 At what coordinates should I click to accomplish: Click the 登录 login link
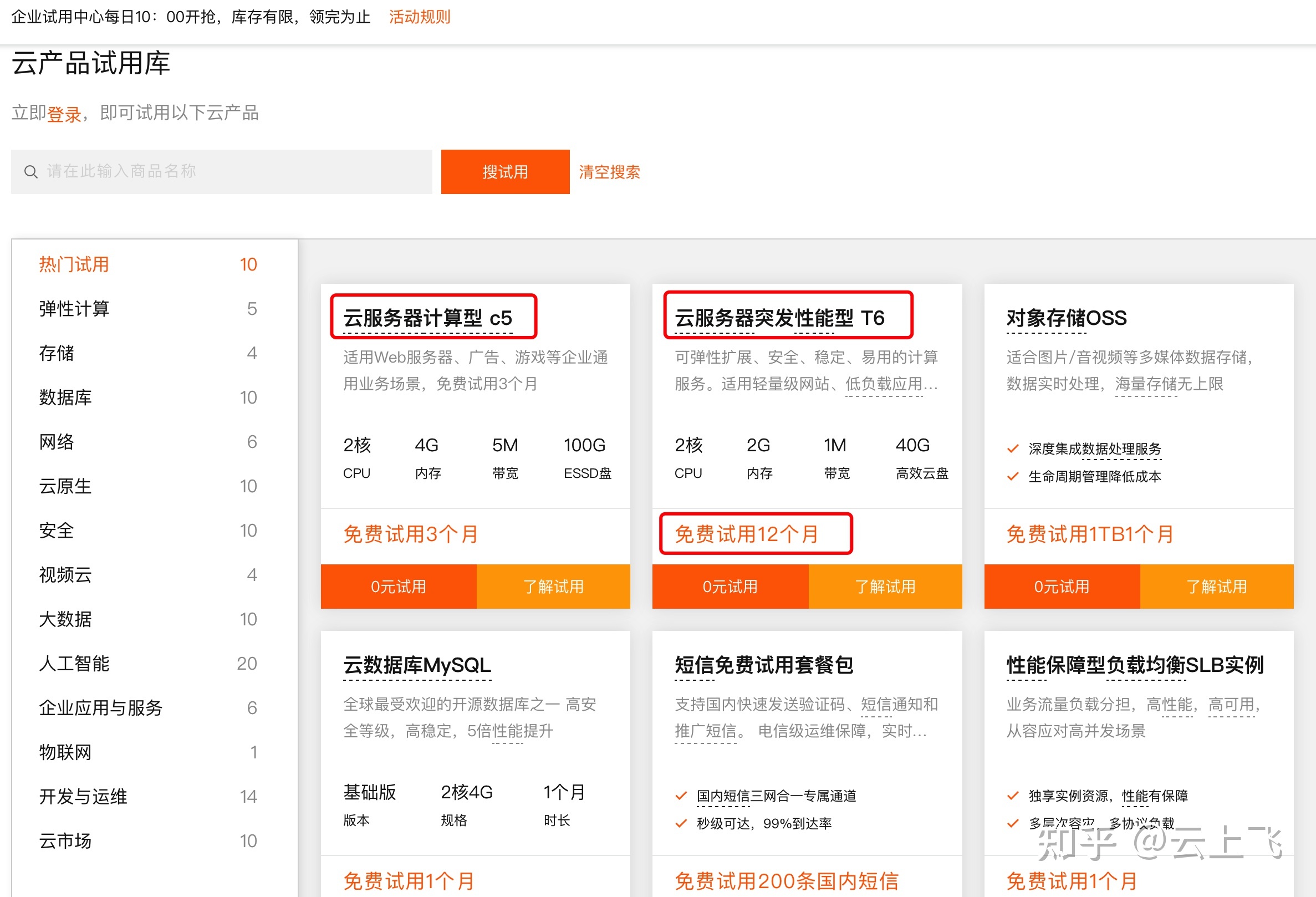(64, 114)
